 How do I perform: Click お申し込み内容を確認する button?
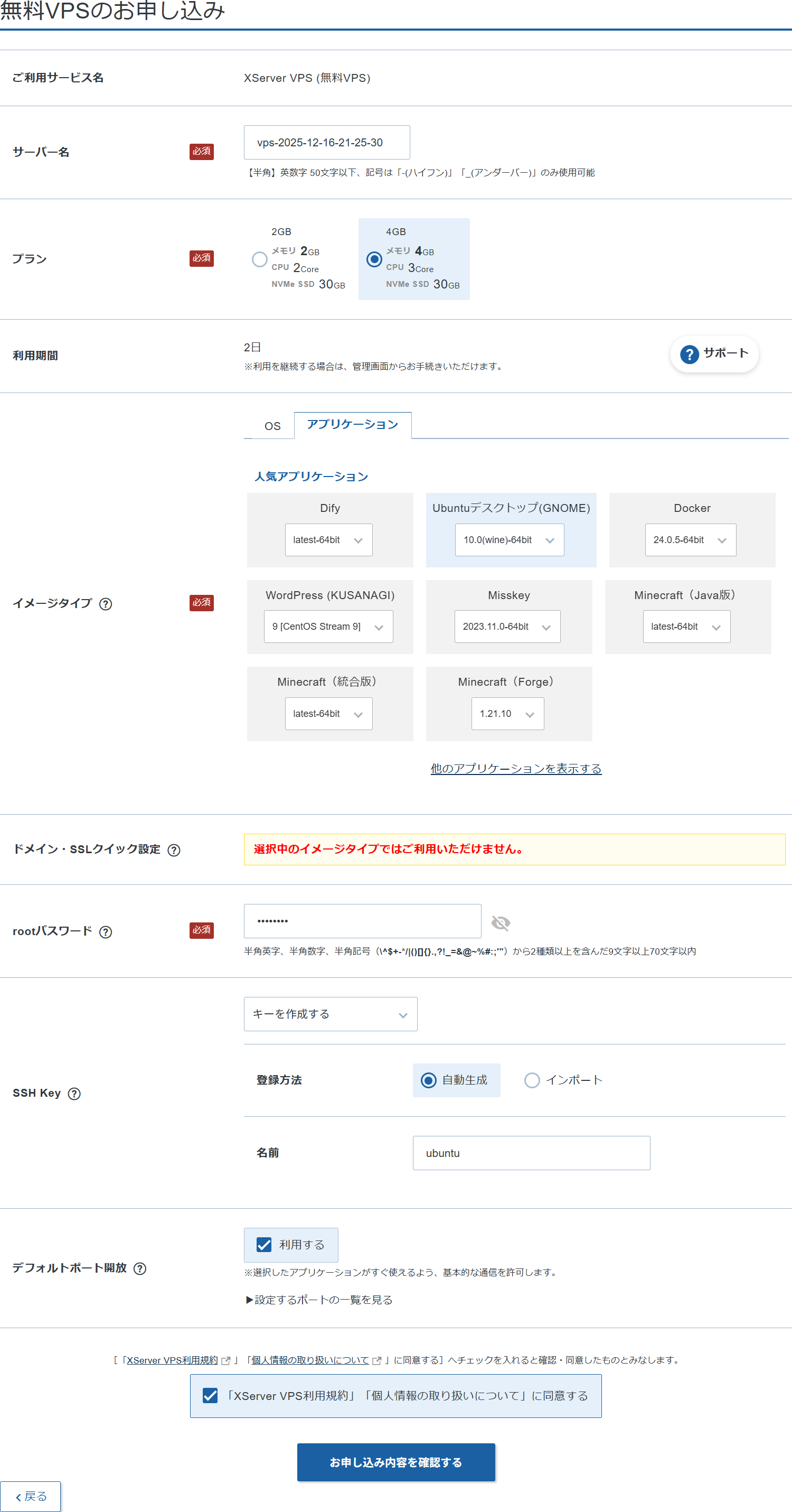tap(396, 1461)
